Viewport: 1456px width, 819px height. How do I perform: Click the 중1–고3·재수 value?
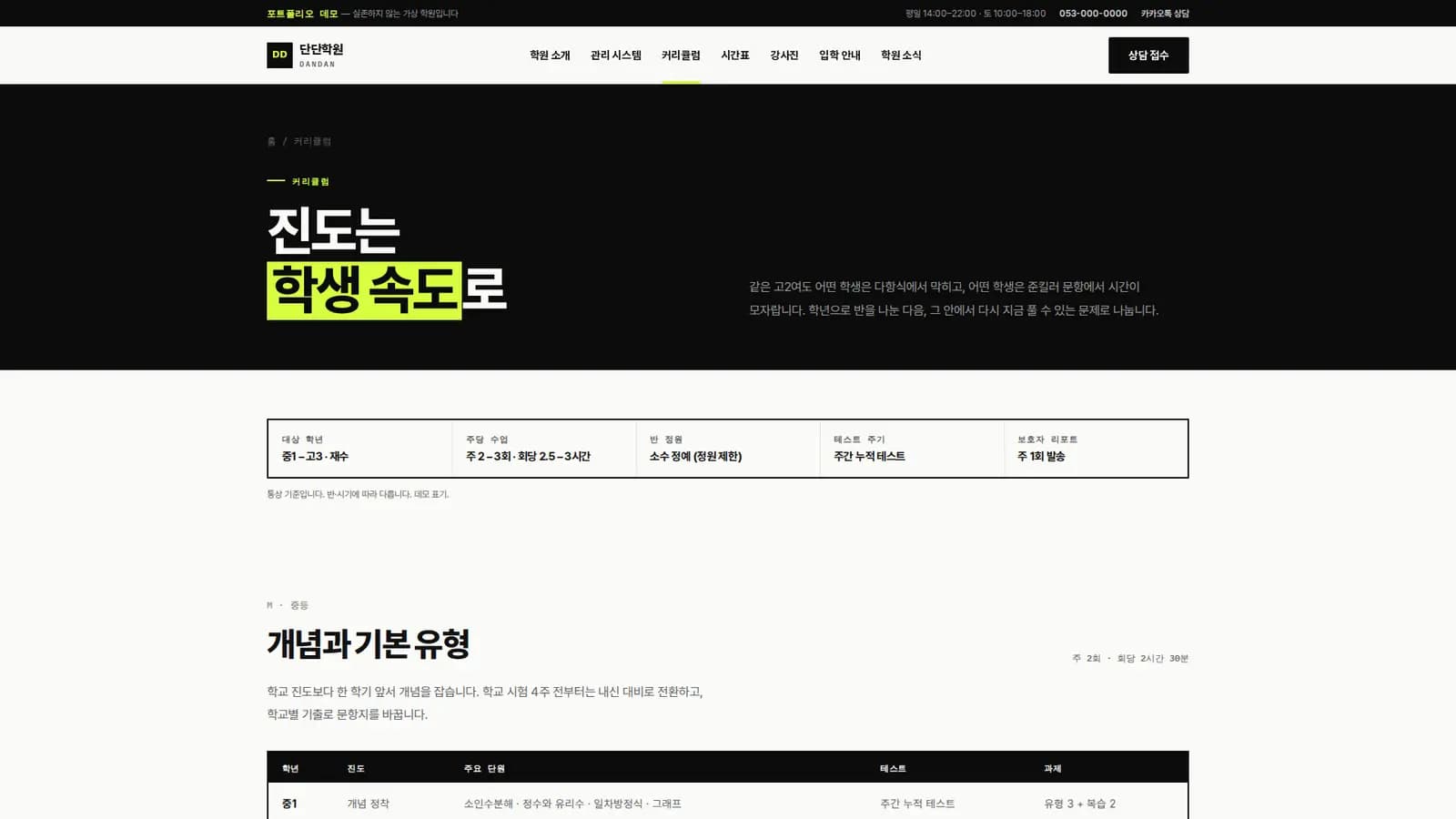pos(315,456)
